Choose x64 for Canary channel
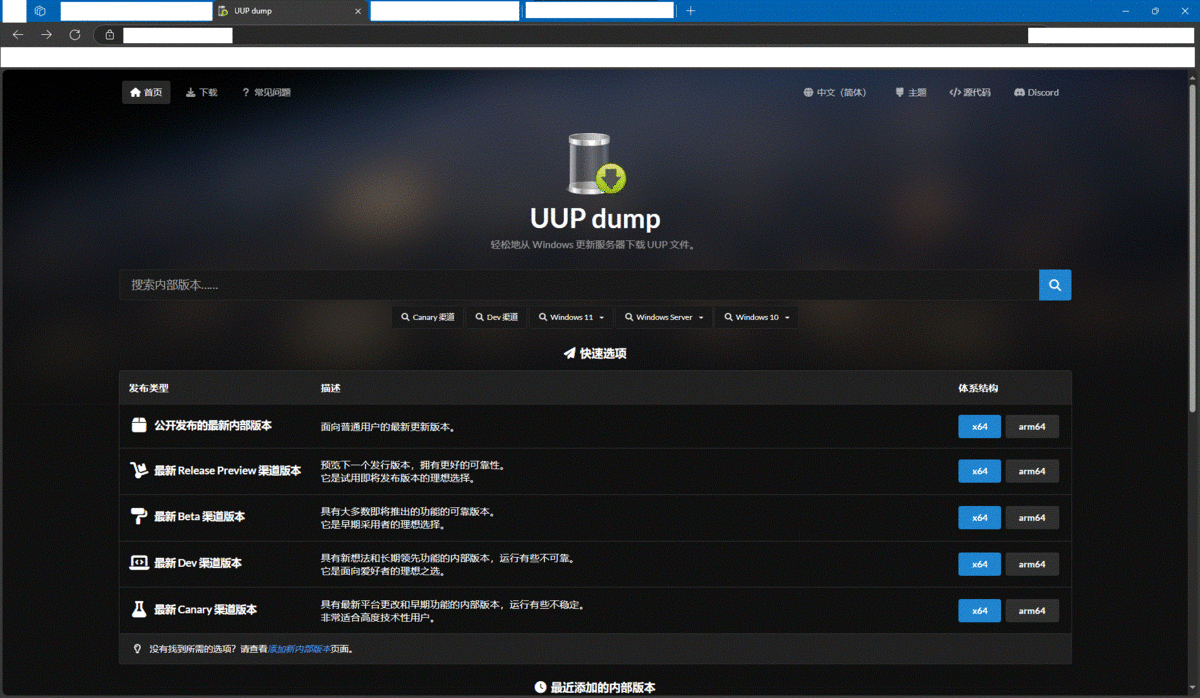Image resolution: width=1200 pixels, height=698 pixels. tap(979, 610)
